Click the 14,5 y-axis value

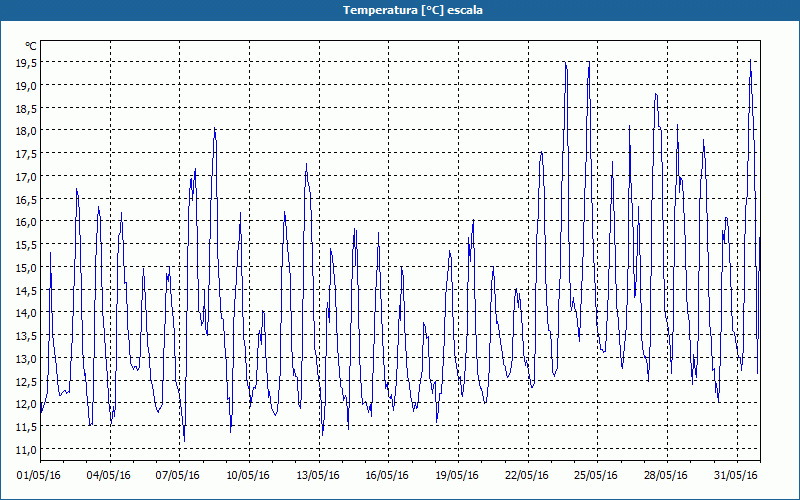(x=26, y=290)
